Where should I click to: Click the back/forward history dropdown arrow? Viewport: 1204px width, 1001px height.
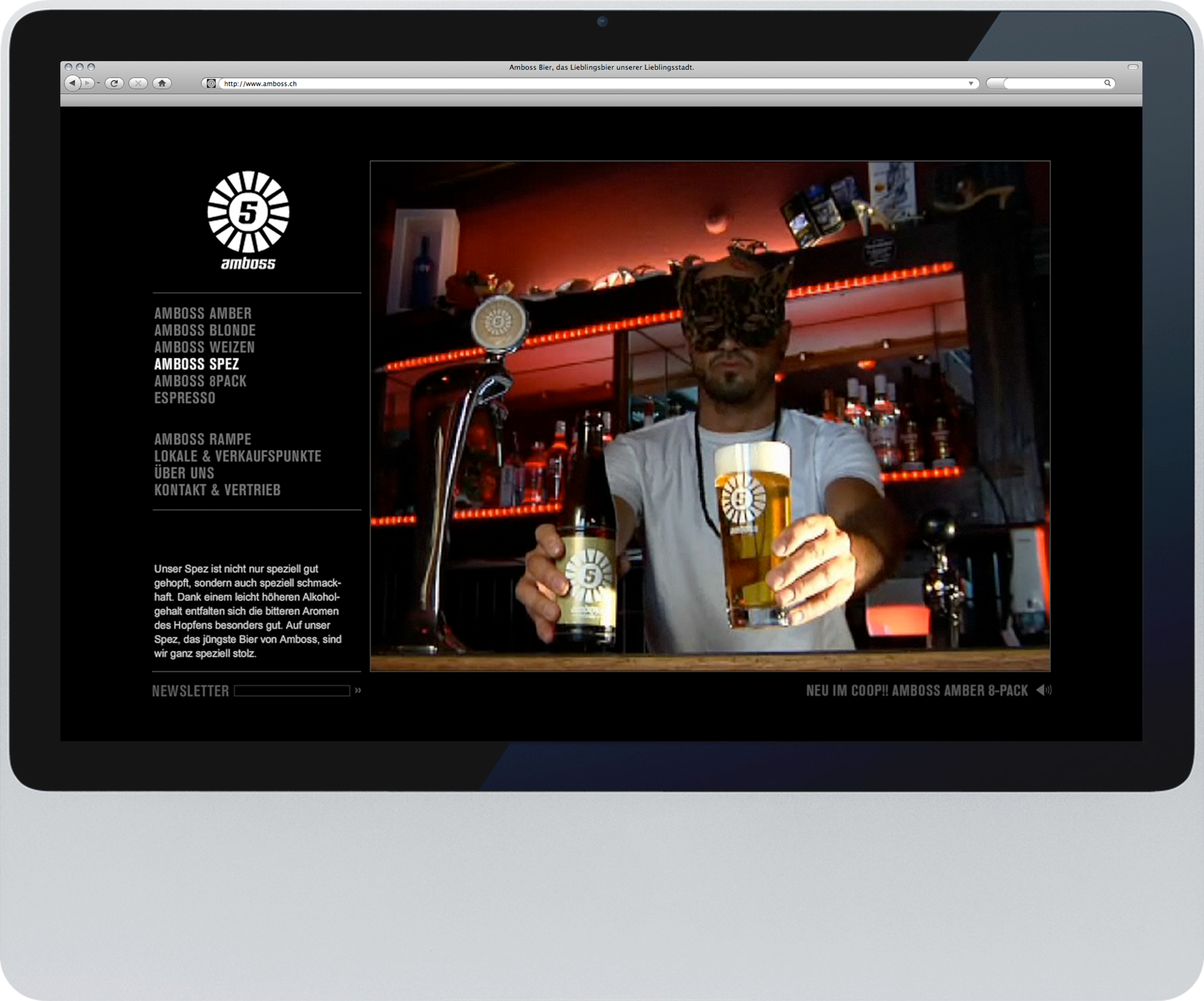pos(99,83)
